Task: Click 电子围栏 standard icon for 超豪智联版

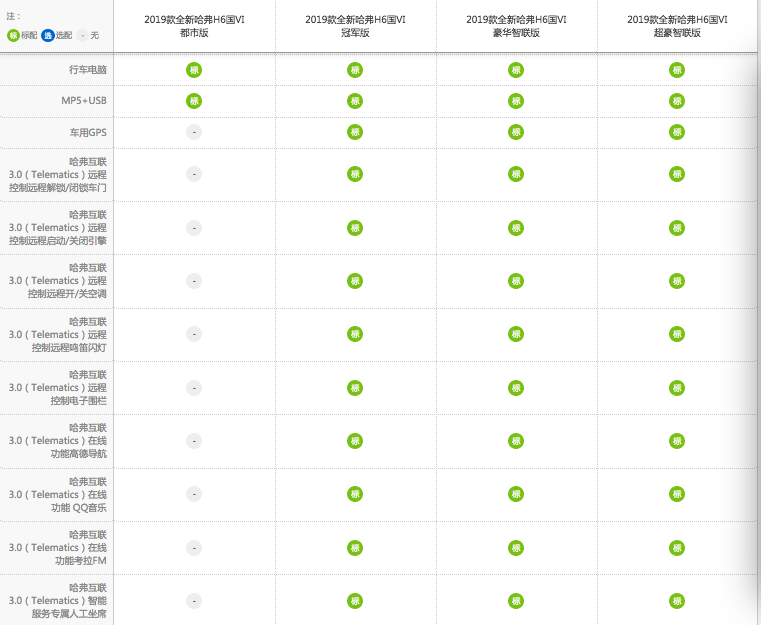Action: pos(677,388)
